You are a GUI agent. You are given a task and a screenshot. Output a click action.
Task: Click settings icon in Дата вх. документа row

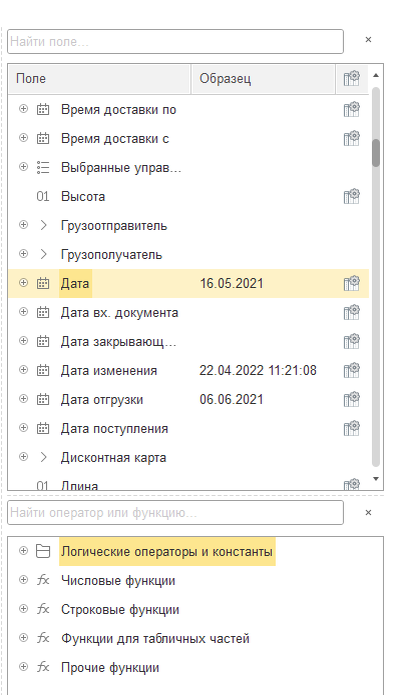(x=351, y=312)
